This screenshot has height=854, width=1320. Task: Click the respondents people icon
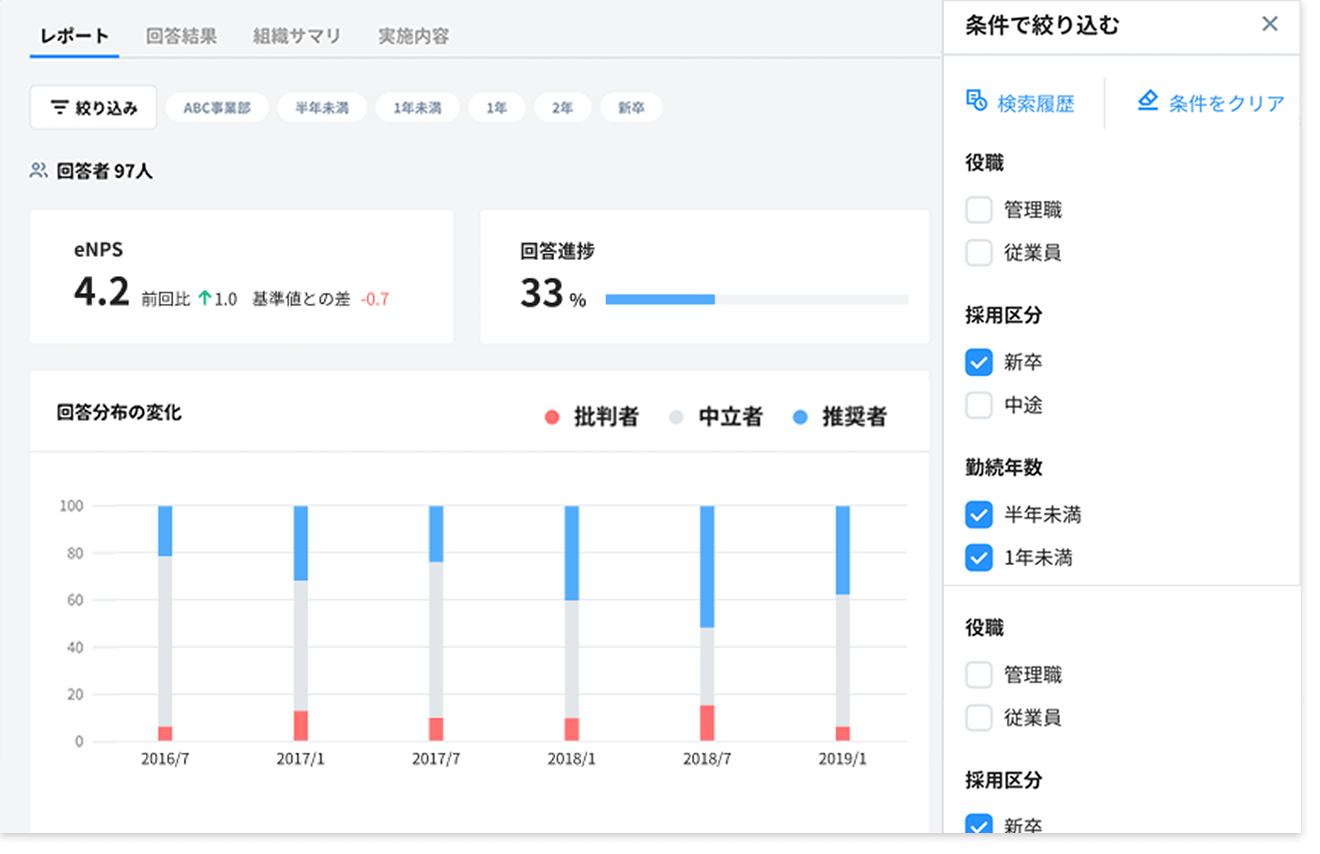tap(39, 171)
